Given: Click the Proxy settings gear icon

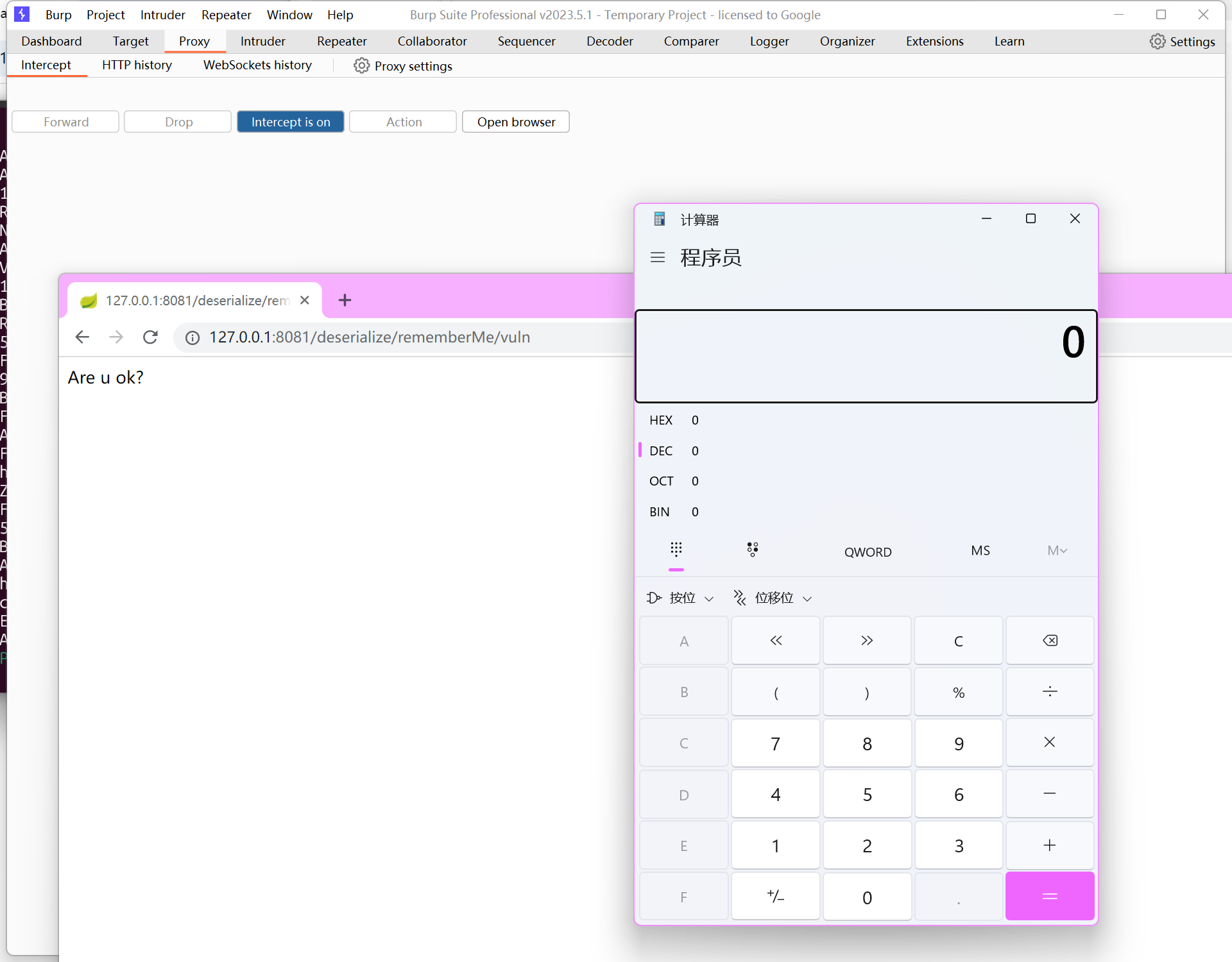Looking at the screenshot, I should point(362,66).
